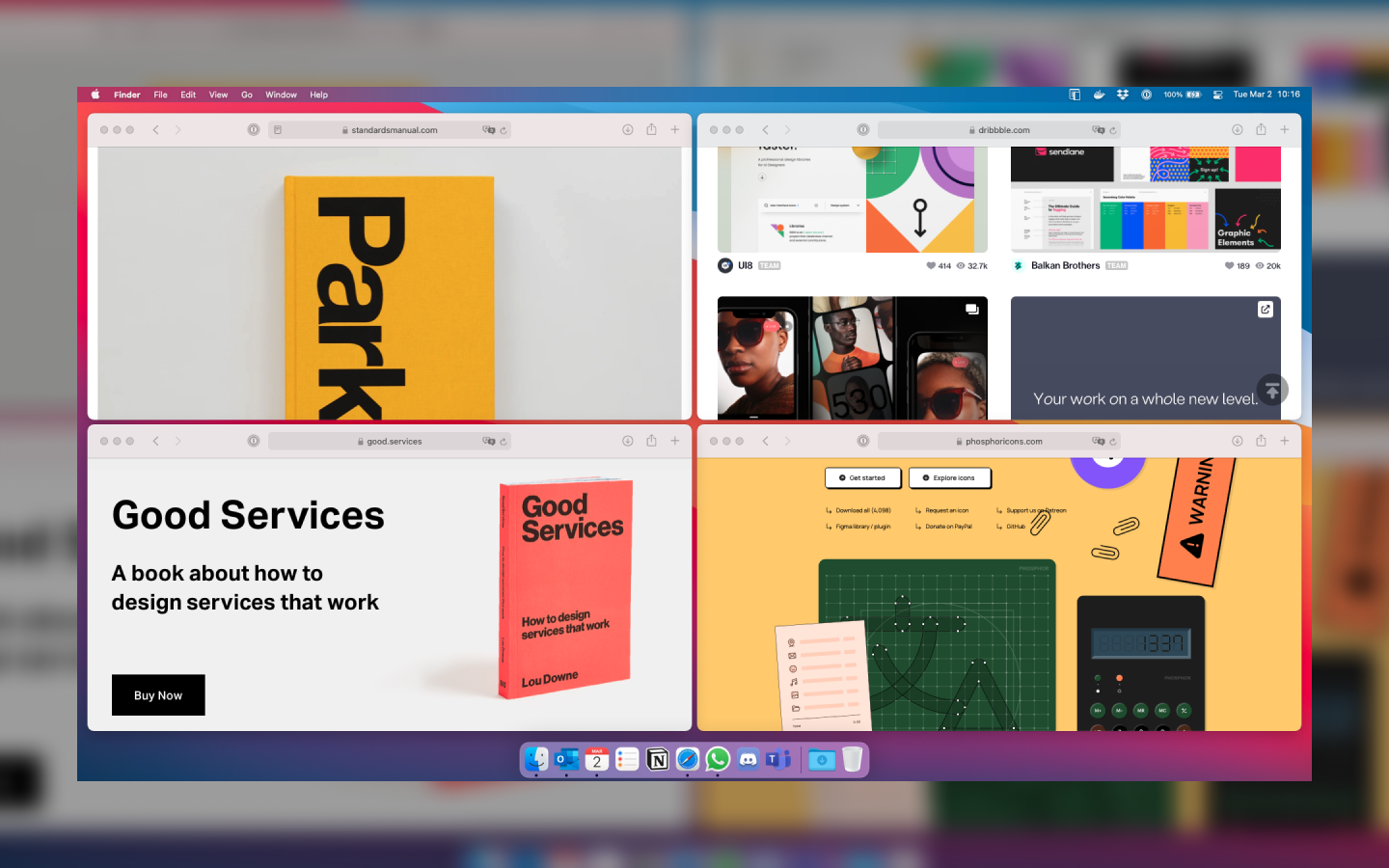Click the Good Services book cover image
This screenshot has width=1389, height=868.
pyautogui.click(x=565, y=588)
